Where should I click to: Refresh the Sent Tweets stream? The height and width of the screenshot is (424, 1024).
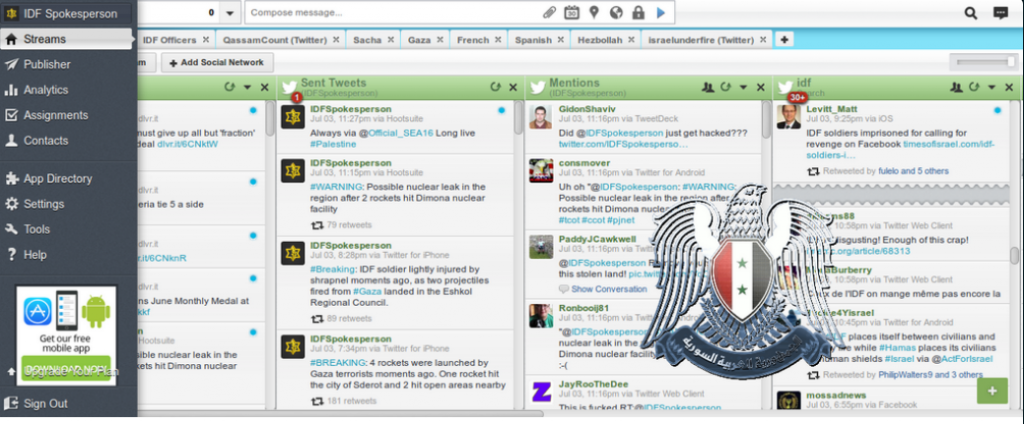pos(496,87)
